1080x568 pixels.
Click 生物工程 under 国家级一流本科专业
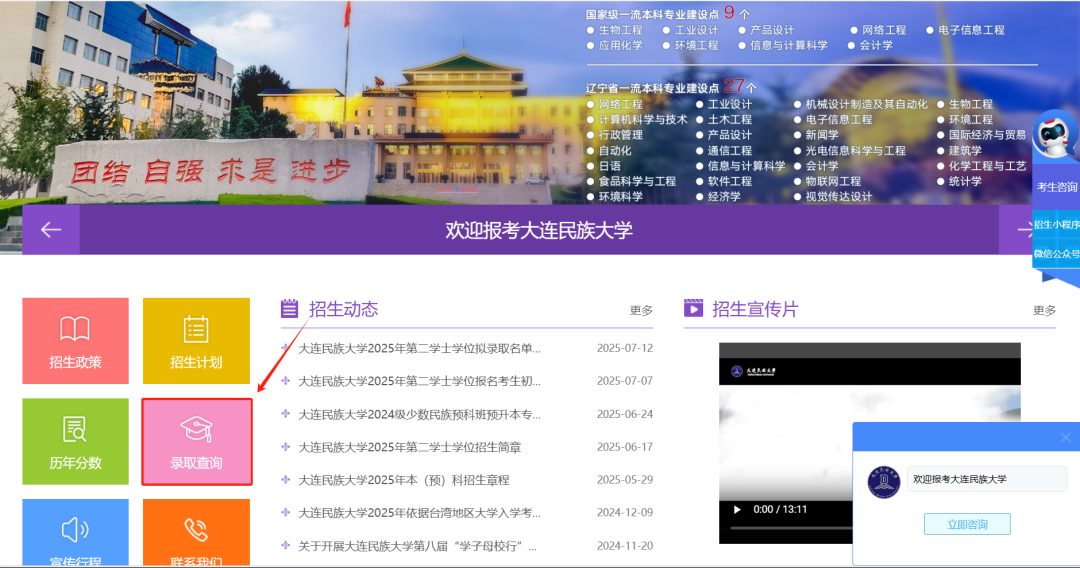click(x=621, y=30)
